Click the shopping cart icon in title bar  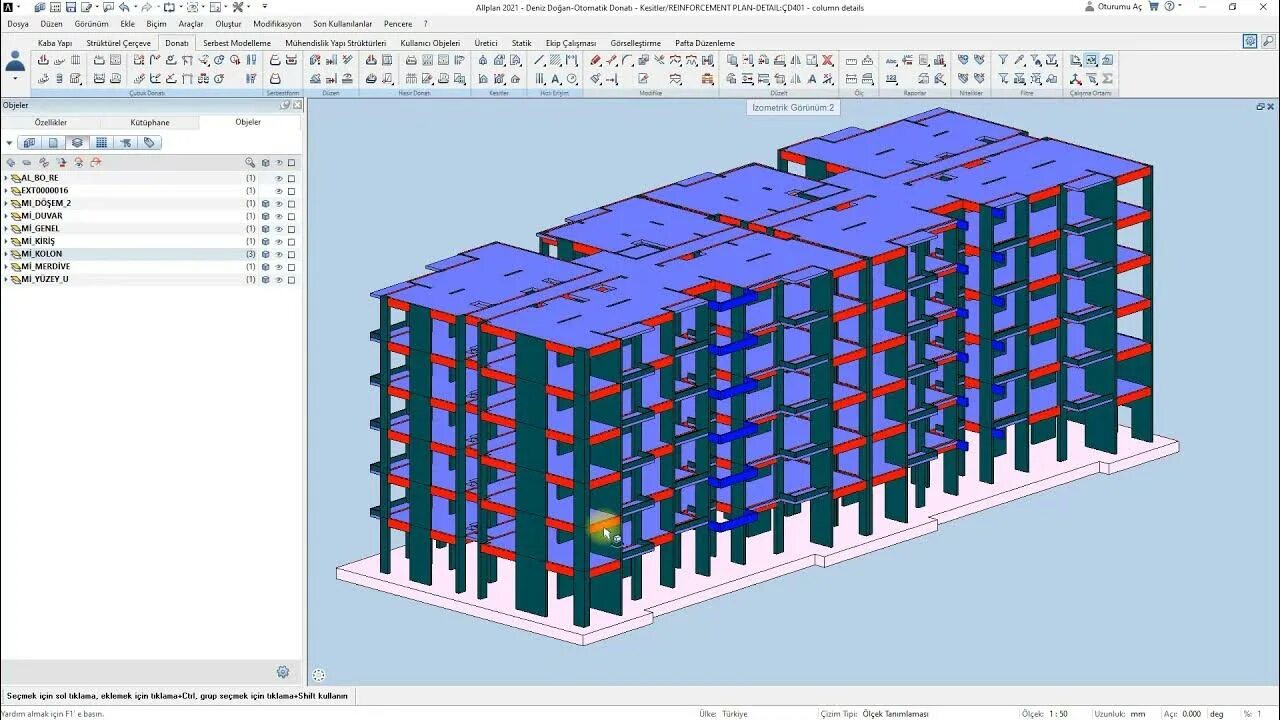(1153, 6)
